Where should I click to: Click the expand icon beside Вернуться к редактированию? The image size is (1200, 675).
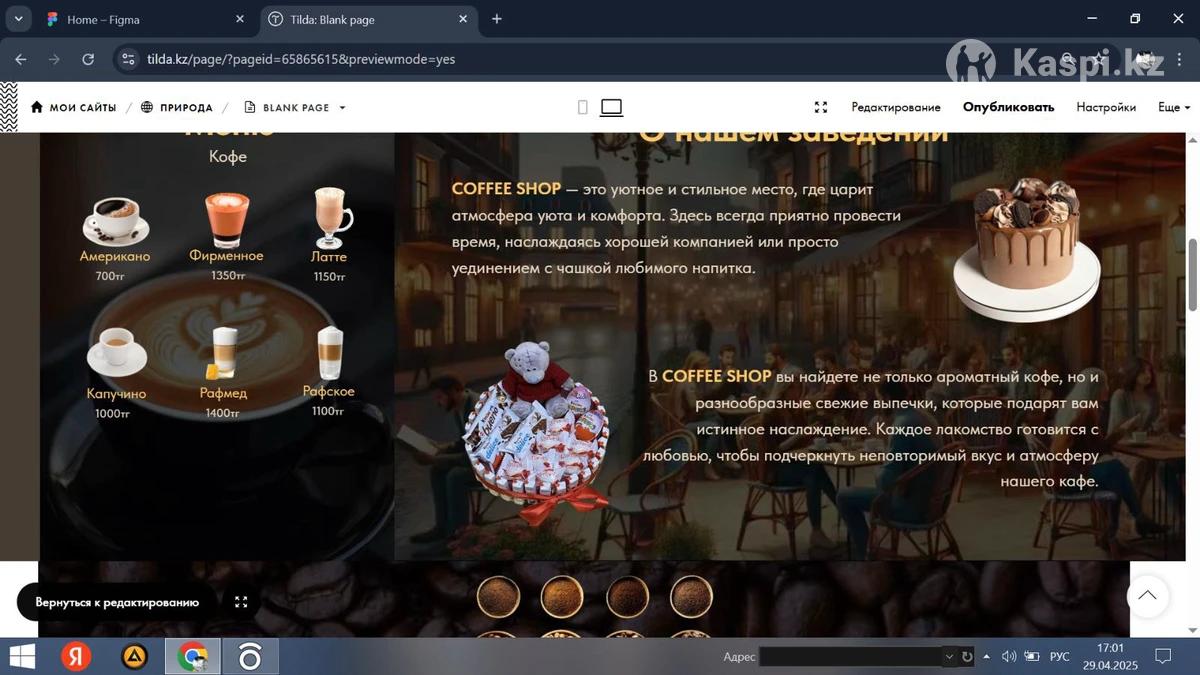(x=241, y=602)
